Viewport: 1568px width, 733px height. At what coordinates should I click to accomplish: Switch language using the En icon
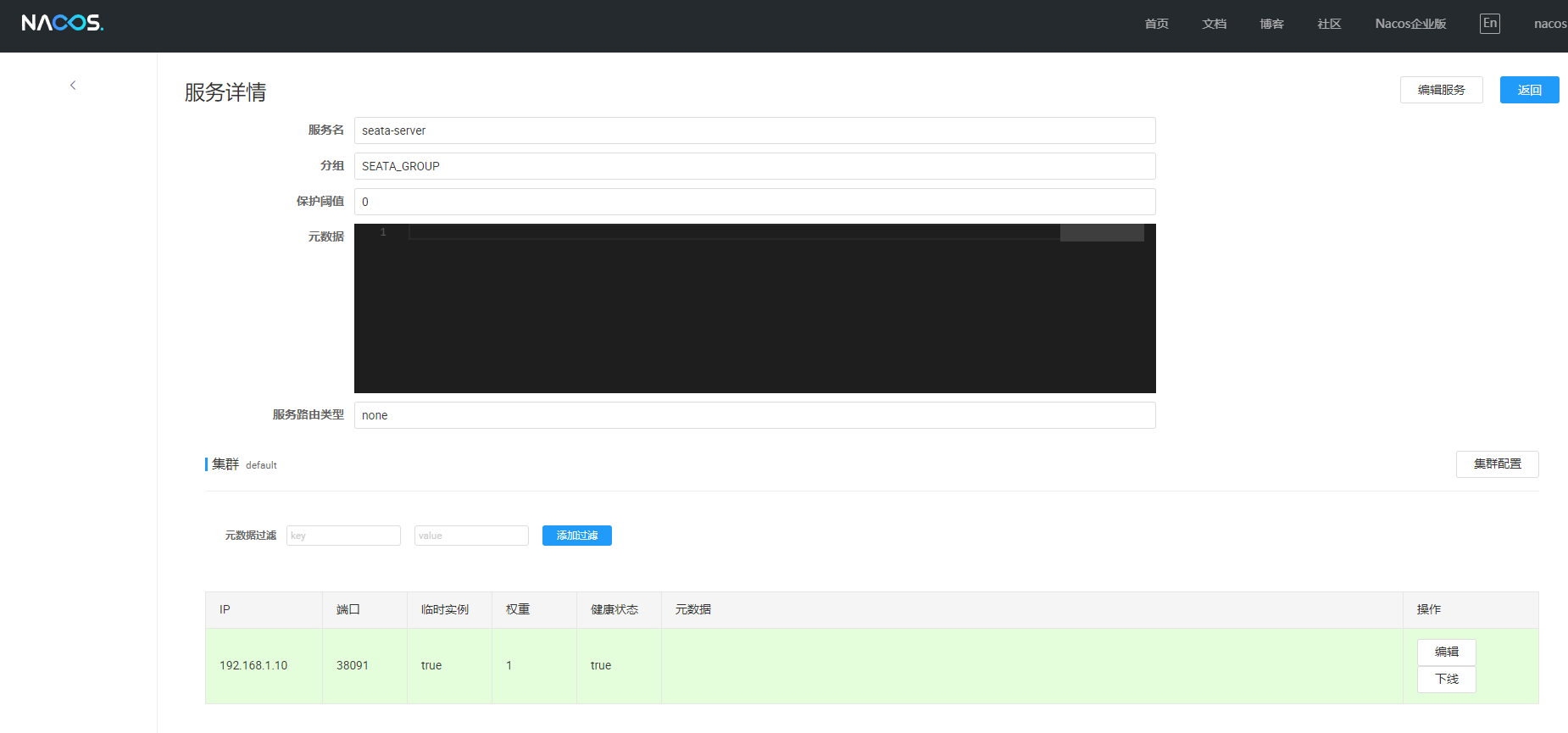1489,24
